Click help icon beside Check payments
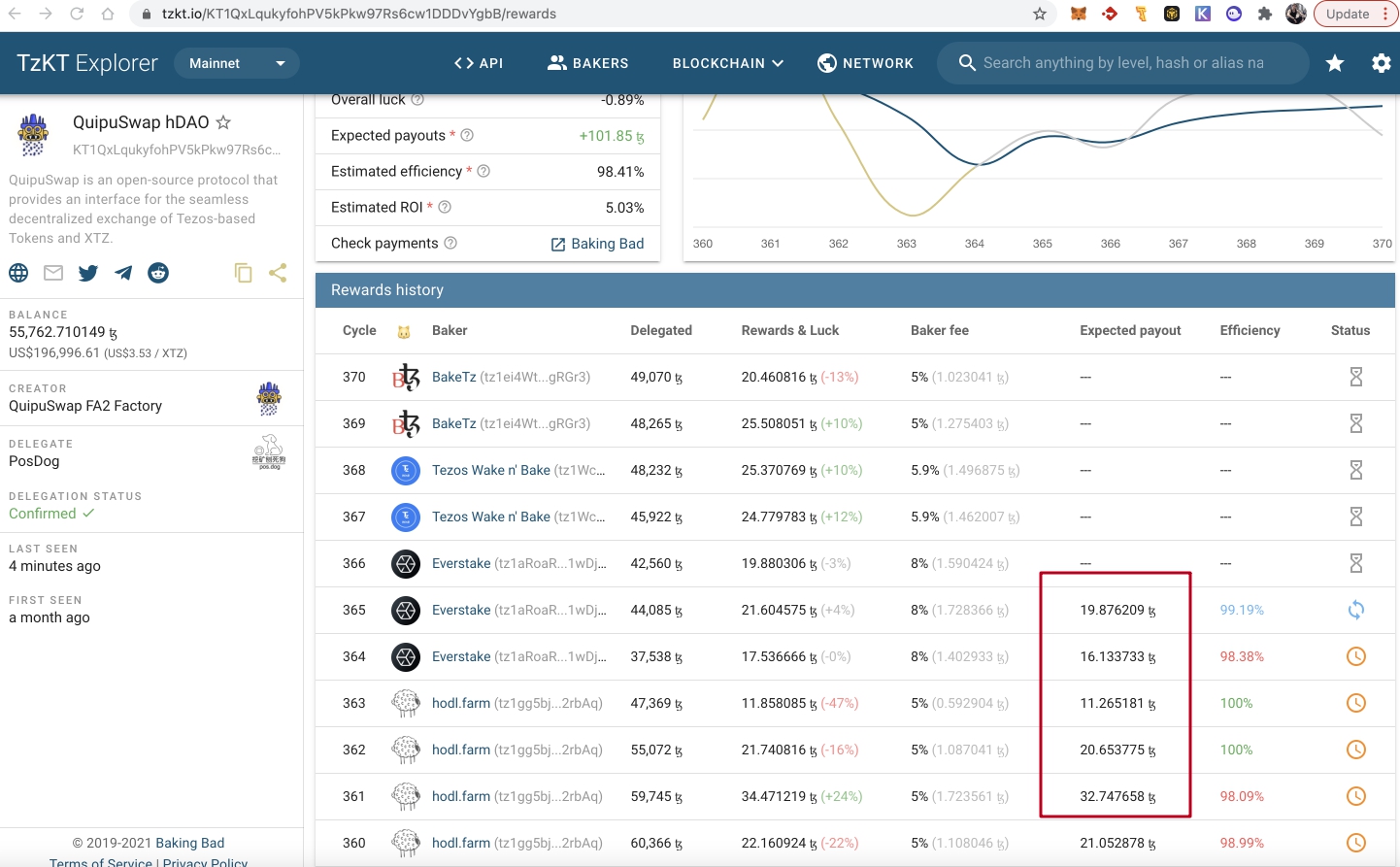Viewport: 1400px width, 867px height. 450,243
